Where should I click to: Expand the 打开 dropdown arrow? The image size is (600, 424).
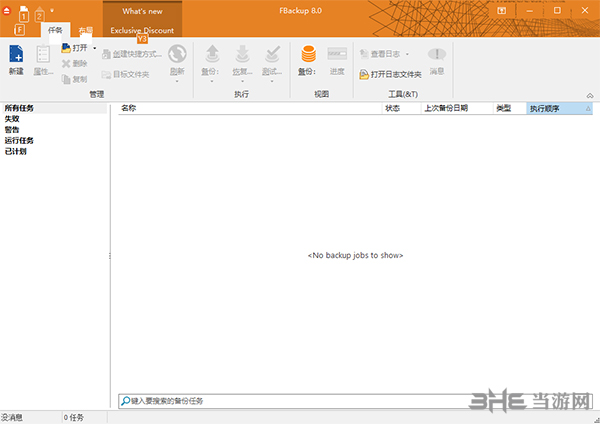pos(95,48)
